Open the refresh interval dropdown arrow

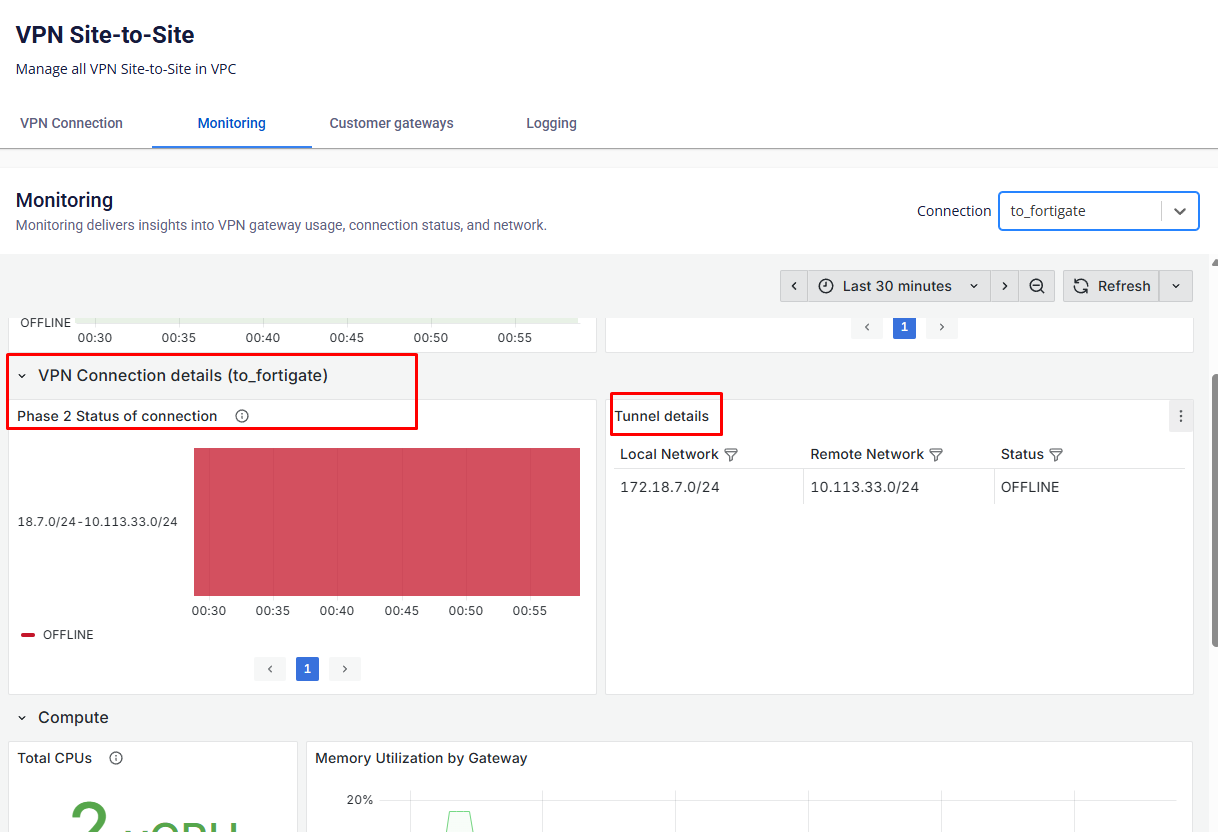coord(1176,286)
